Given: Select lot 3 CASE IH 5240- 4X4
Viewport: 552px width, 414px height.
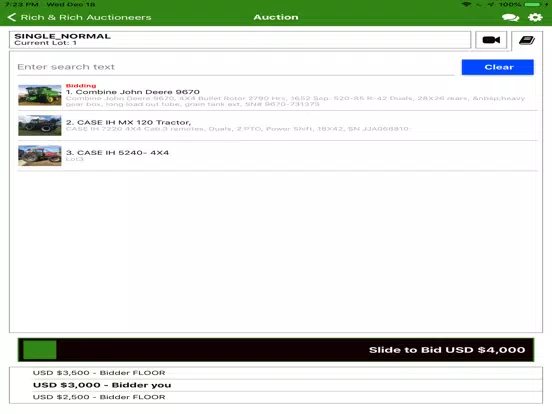Looking at the screenshot, I should [278, 156].
